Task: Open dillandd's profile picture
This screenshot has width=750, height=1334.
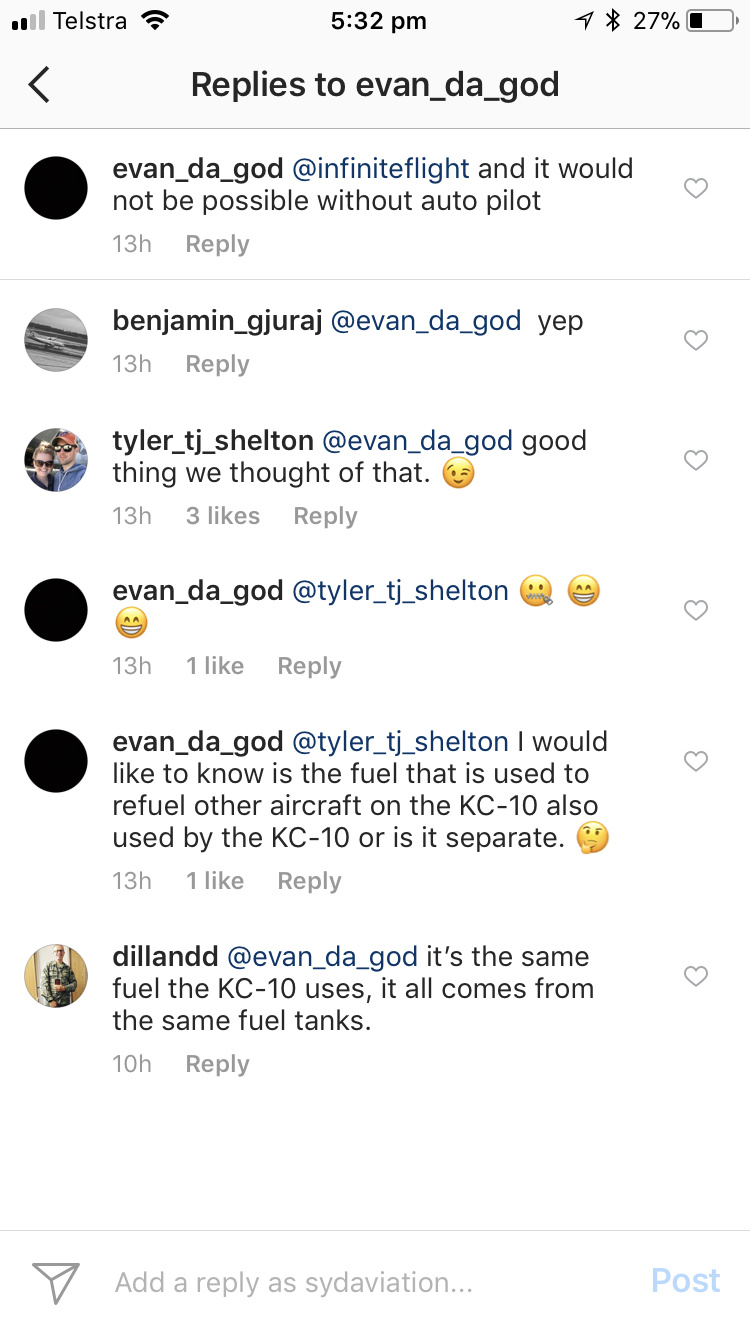Action: point(56,975)
